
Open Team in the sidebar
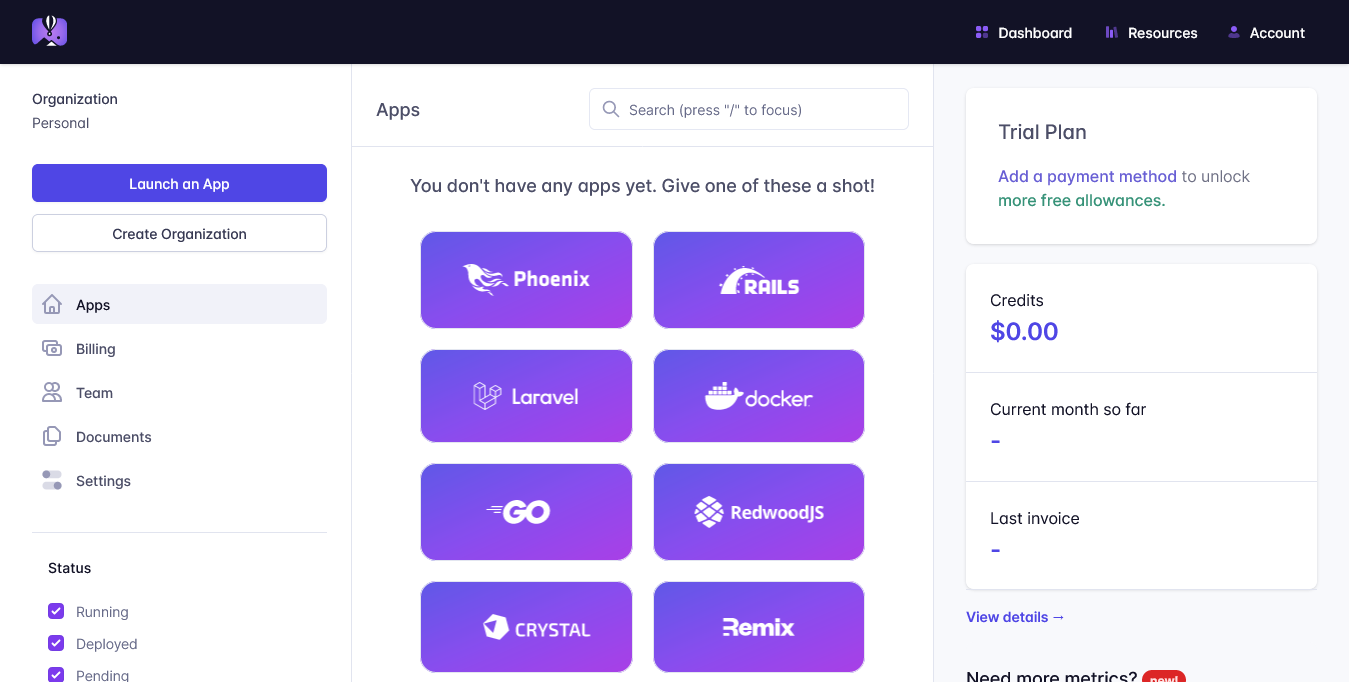point(179,392)
